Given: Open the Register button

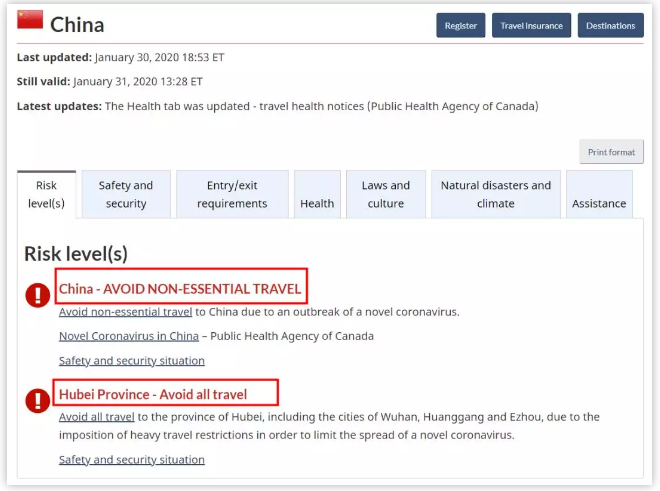Looking at the screenshot, I should pos(460,25).
